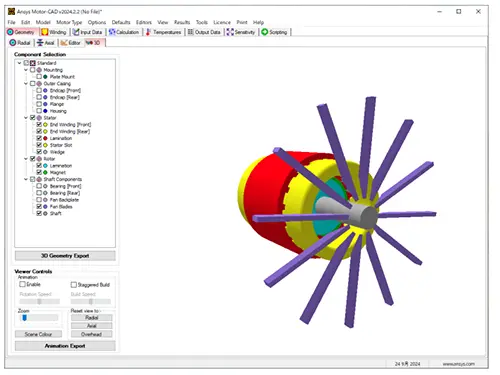
Task: Collapse the Outer Casing tree node
Action: coord(26,84)
